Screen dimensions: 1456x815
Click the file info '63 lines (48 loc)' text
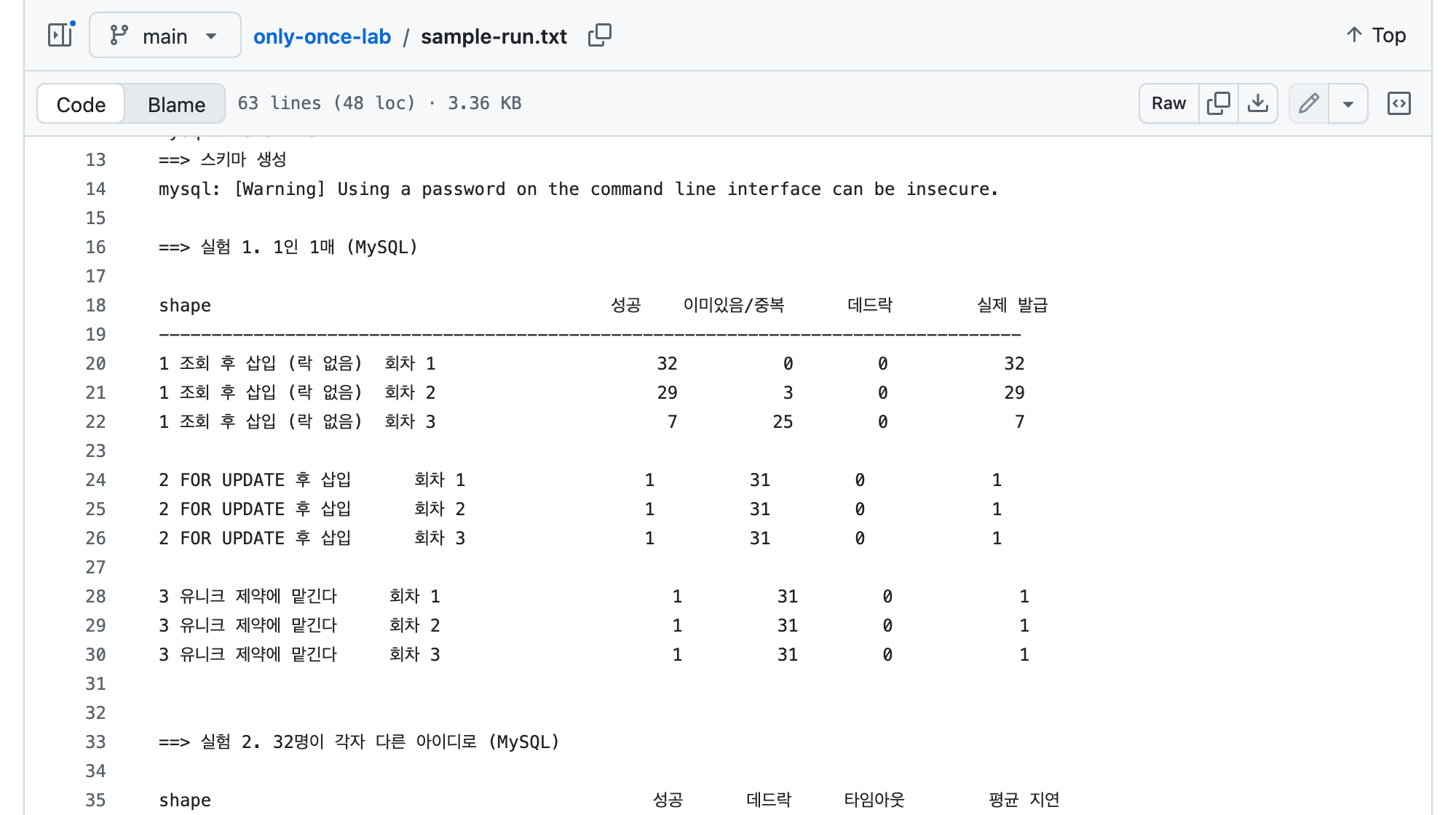pos(326,103)
